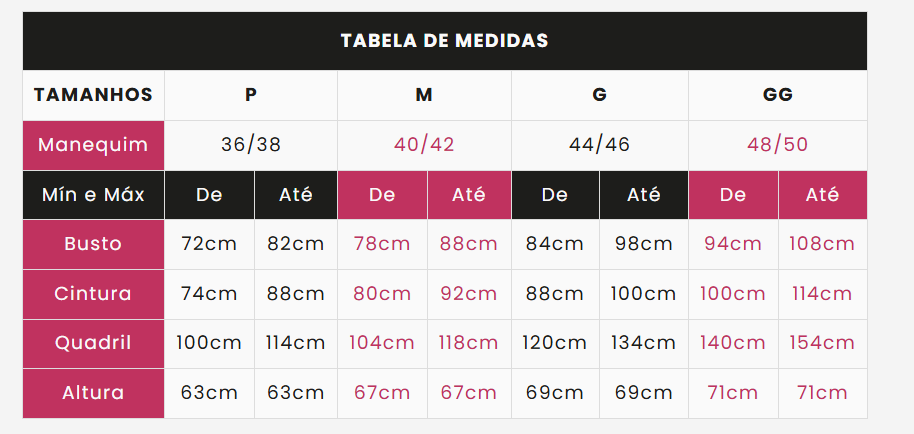Click the Manequim row label
Viewport: 914px width, 434px height.
93,145
